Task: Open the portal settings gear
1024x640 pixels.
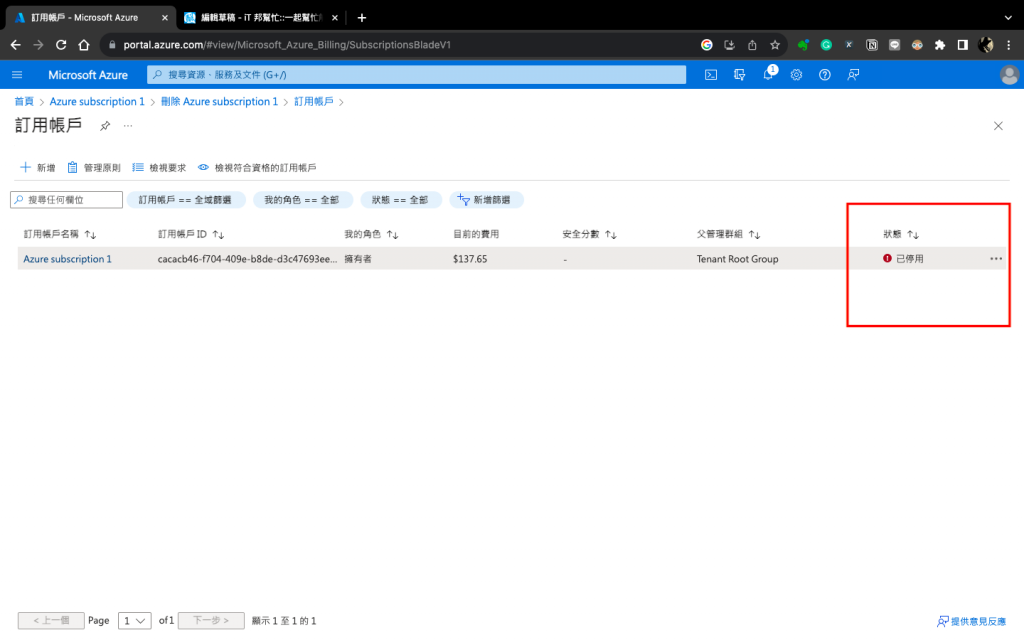Action: pyautogui.click(x=796, y=74)
